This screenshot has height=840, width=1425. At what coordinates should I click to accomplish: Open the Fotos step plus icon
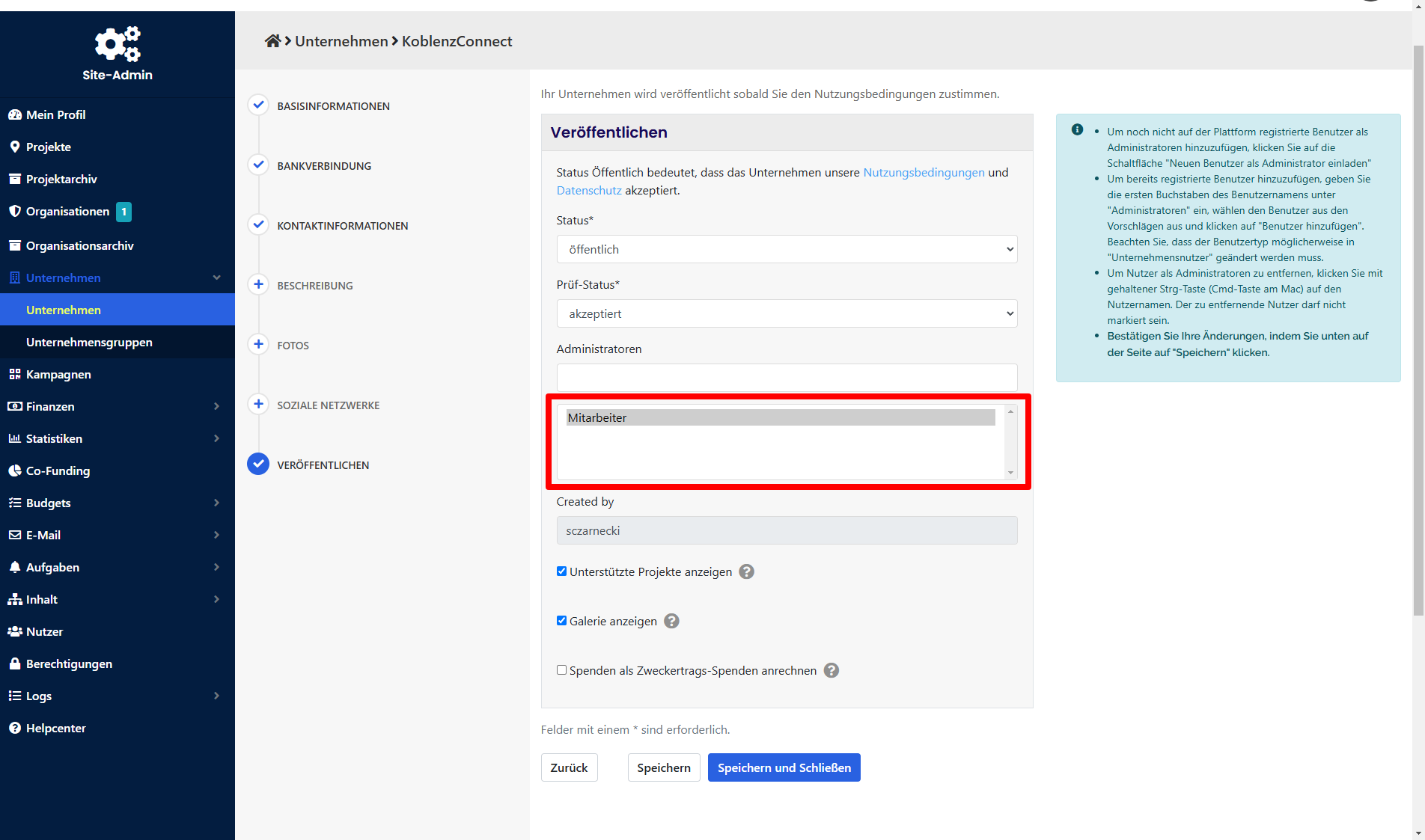(x=258, y=344)
